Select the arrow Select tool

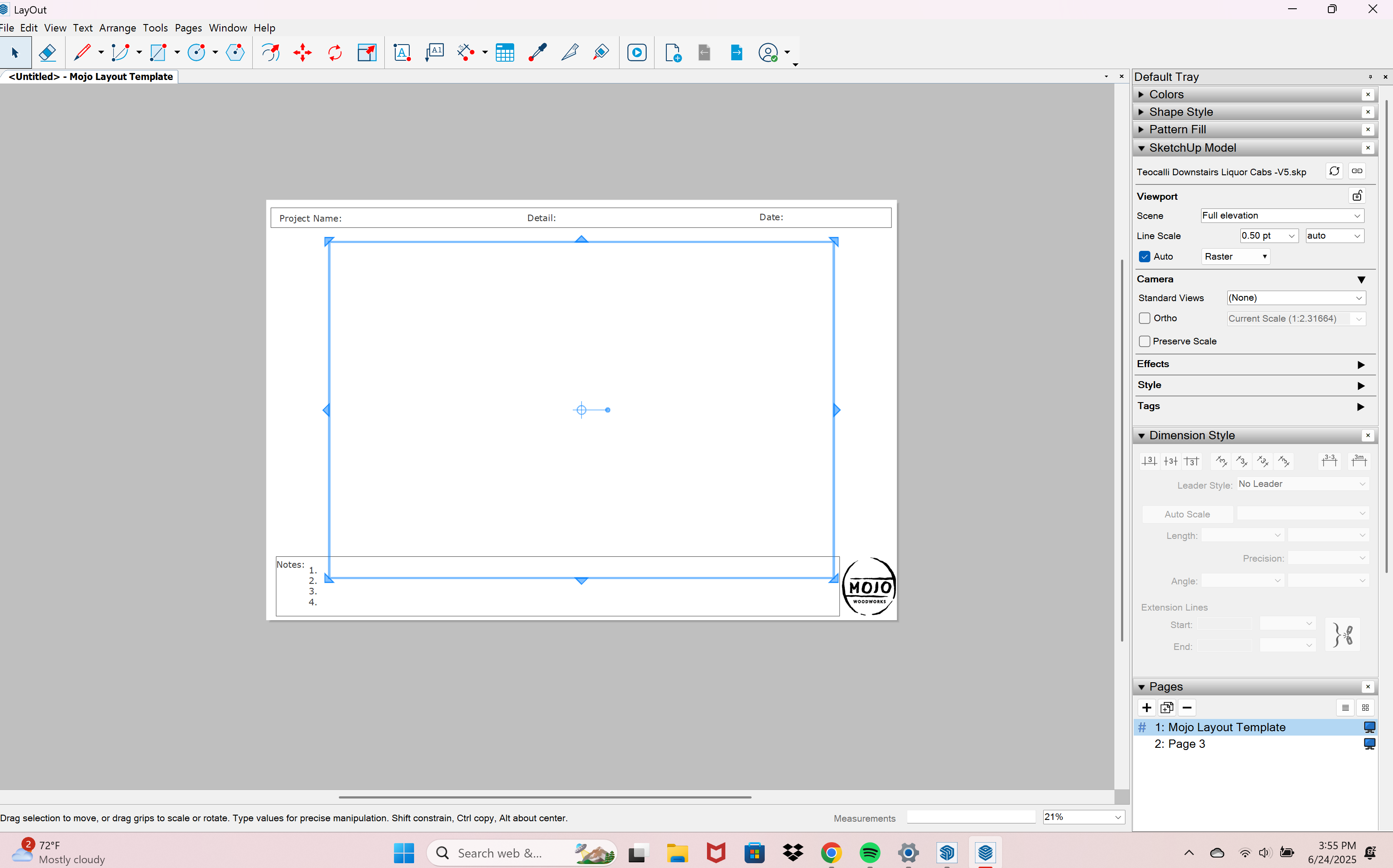(15, 53)
